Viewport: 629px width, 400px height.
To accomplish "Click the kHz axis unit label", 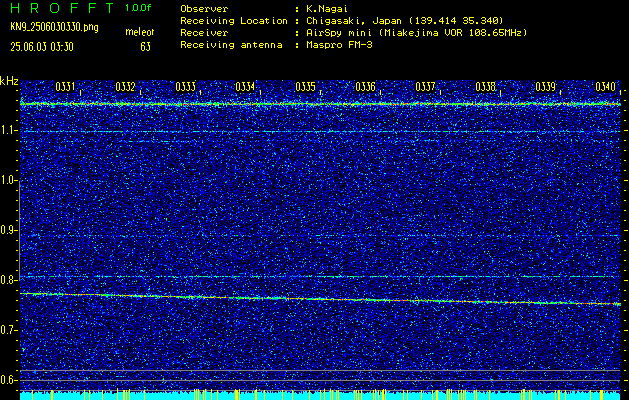I will coord(9,81).
